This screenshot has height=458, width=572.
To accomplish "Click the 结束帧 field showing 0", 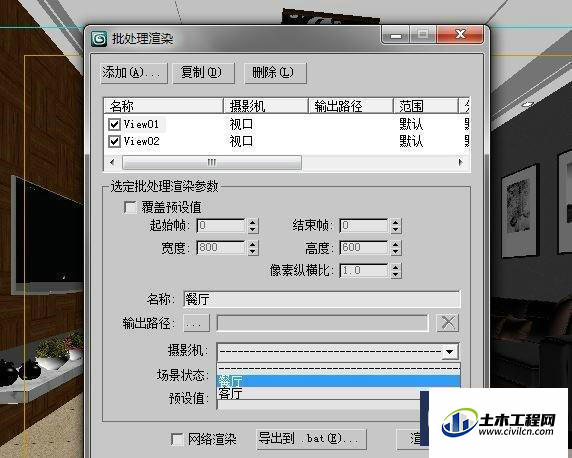I will click(x=364, y=225).
